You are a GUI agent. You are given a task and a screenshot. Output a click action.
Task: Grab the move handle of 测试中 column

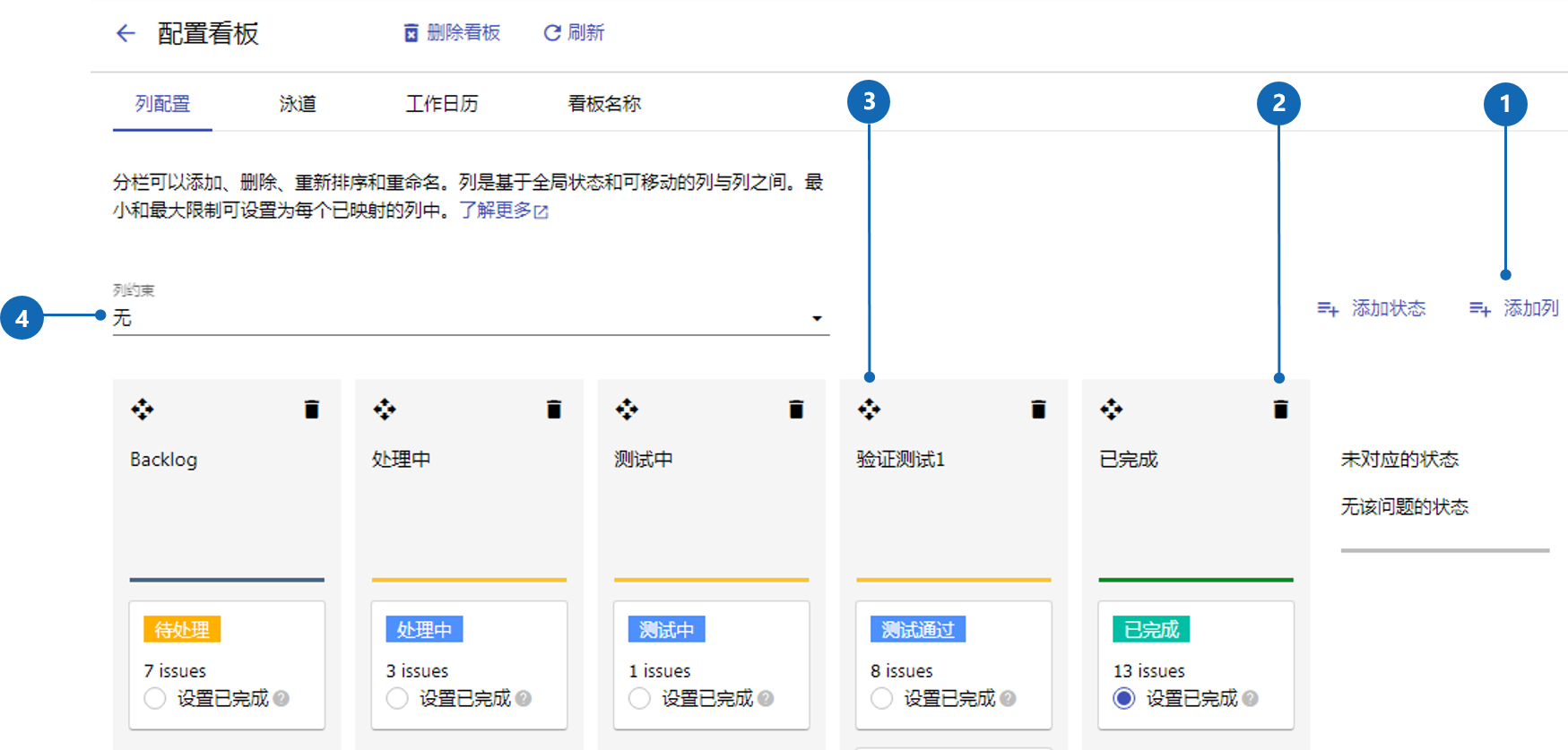(627, 409)
